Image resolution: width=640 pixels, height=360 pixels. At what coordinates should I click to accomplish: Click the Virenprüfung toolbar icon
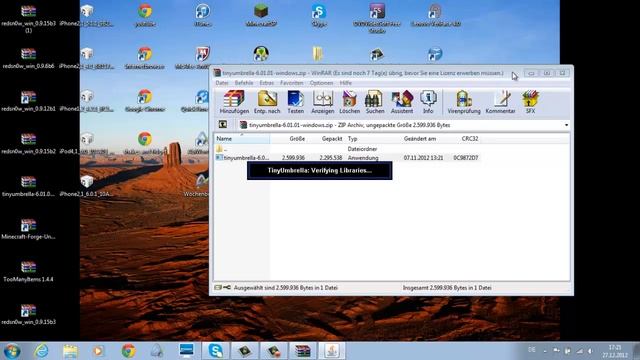coord(464,102)
